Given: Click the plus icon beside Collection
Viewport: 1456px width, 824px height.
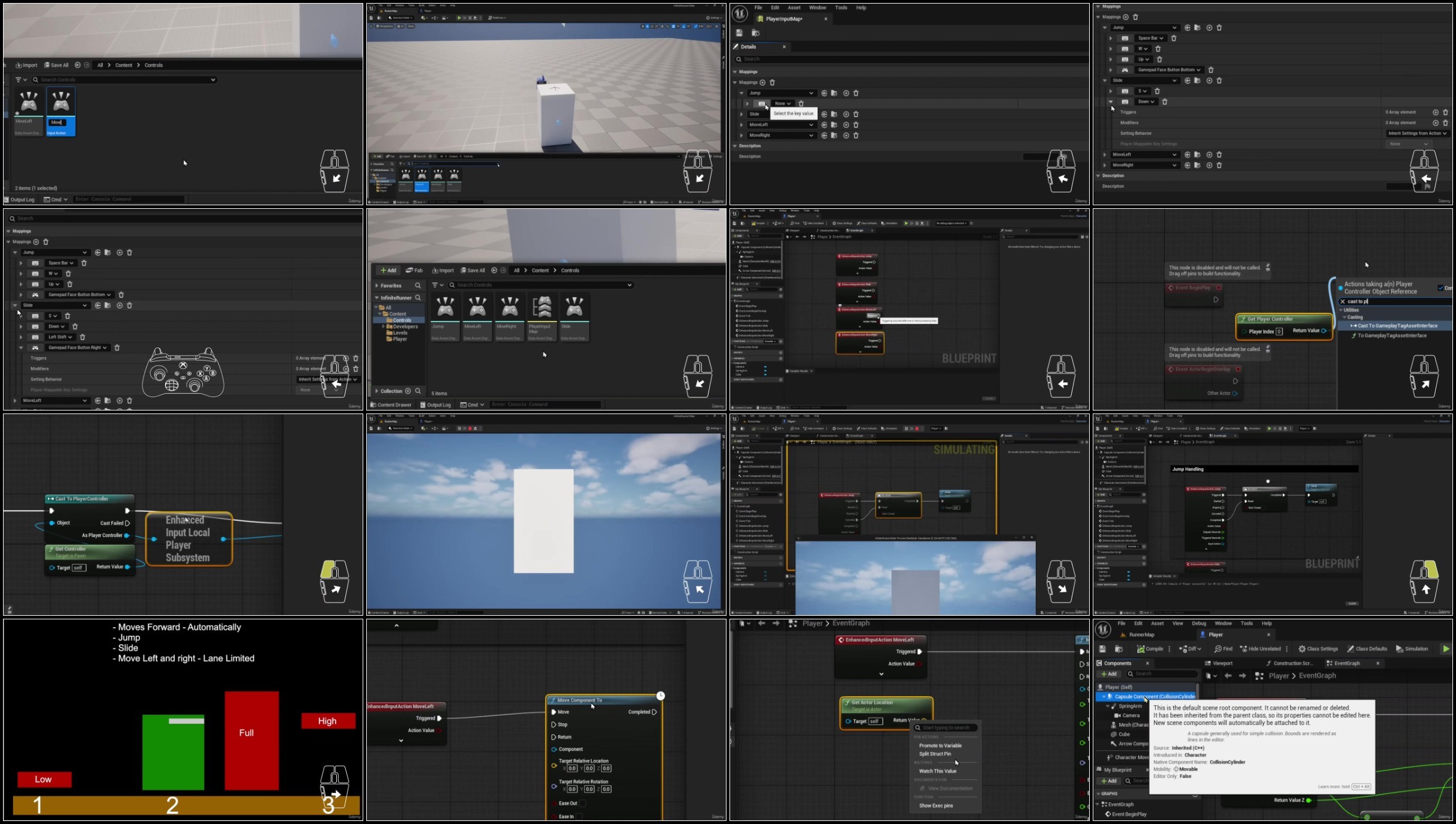Looking at the screenshot, I should [408, 391].
